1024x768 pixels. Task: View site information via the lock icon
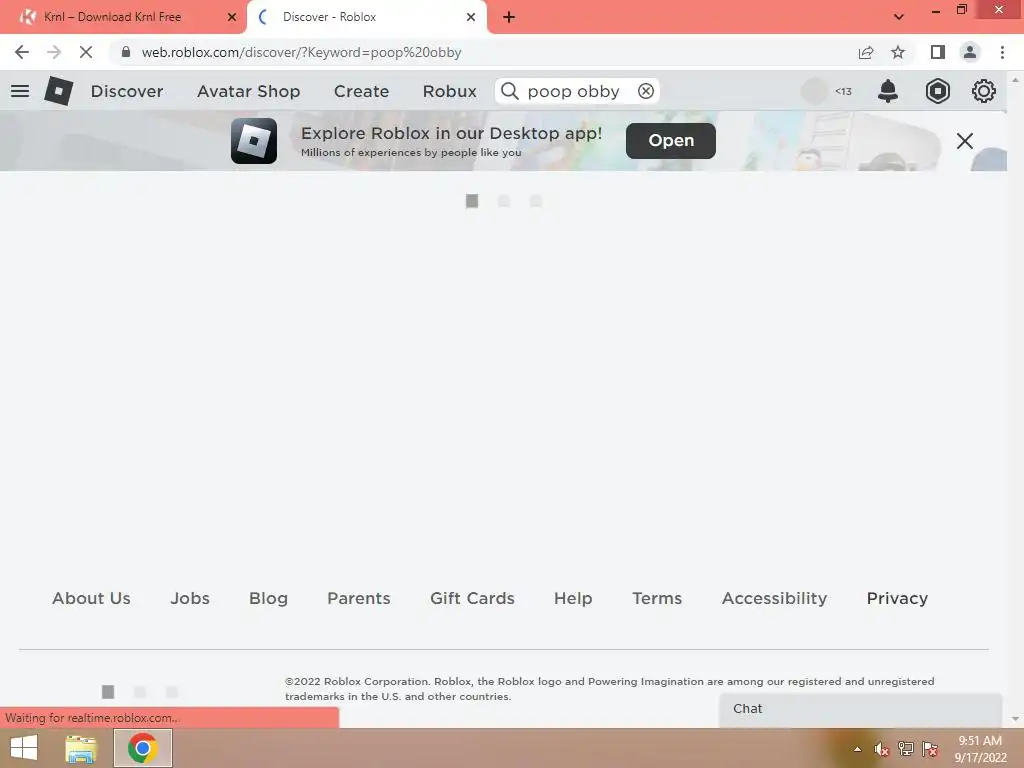[x=125, y=52]
